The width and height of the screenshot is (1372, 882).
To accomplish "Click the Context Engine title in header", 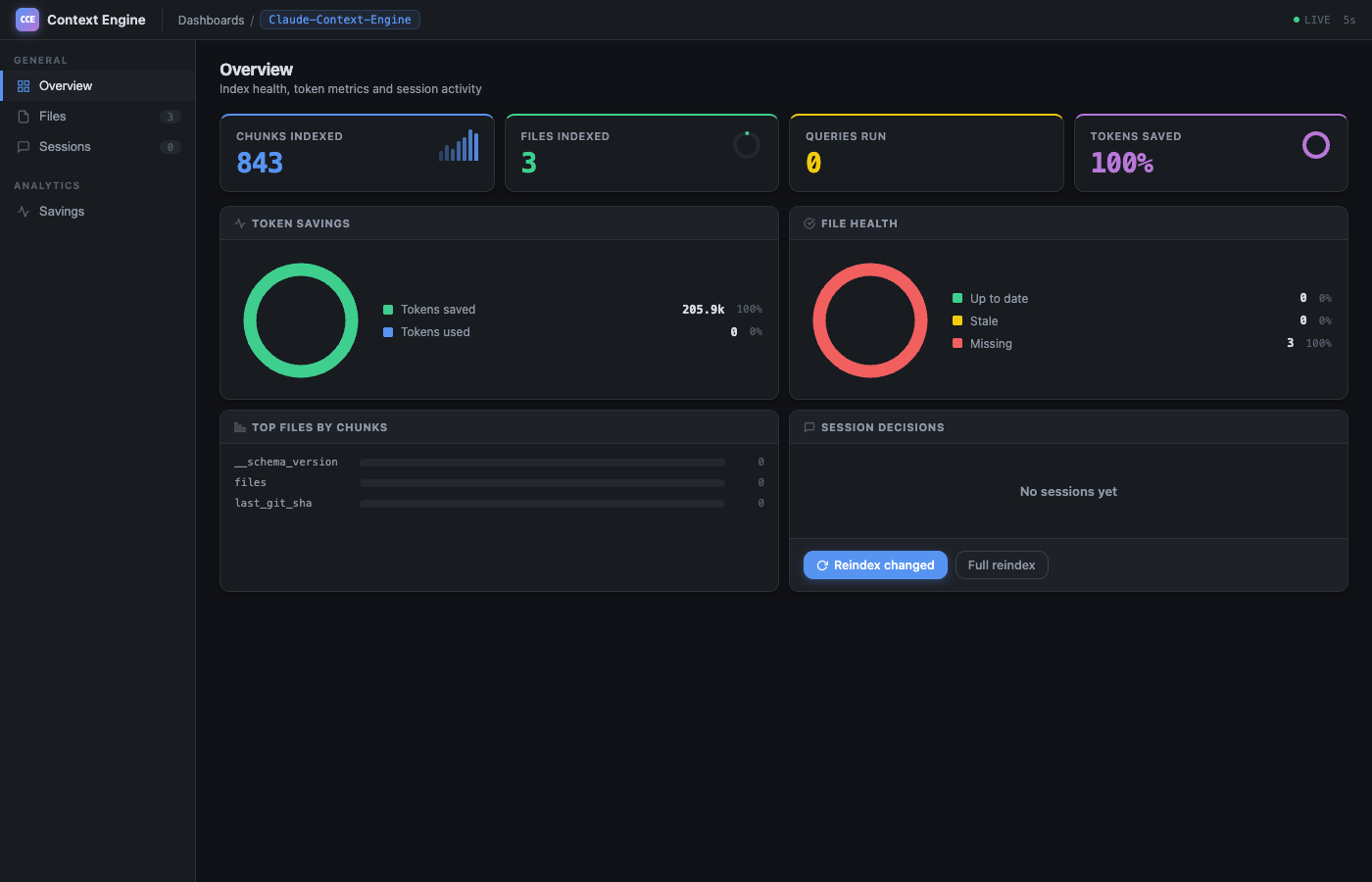I will coord(96,20).
